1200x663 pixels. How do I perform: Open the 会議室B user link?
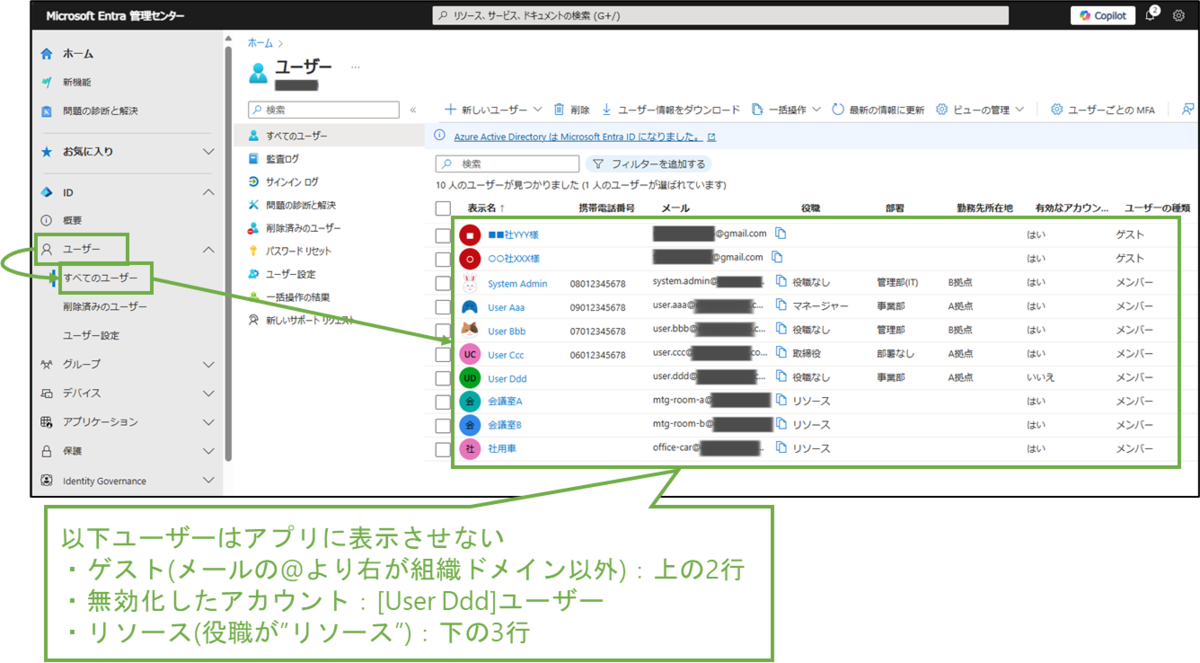click(x=505, y=425)
